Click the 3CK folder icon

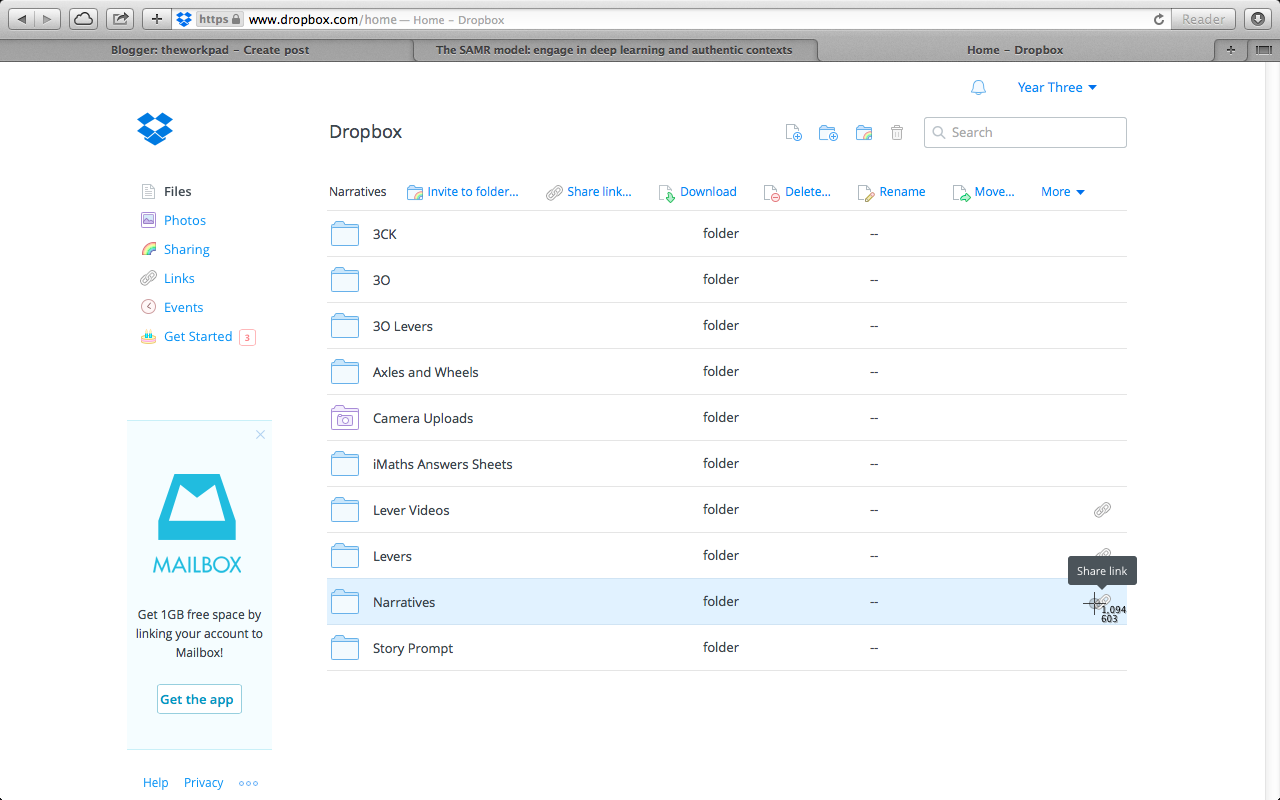coord(345,234)
